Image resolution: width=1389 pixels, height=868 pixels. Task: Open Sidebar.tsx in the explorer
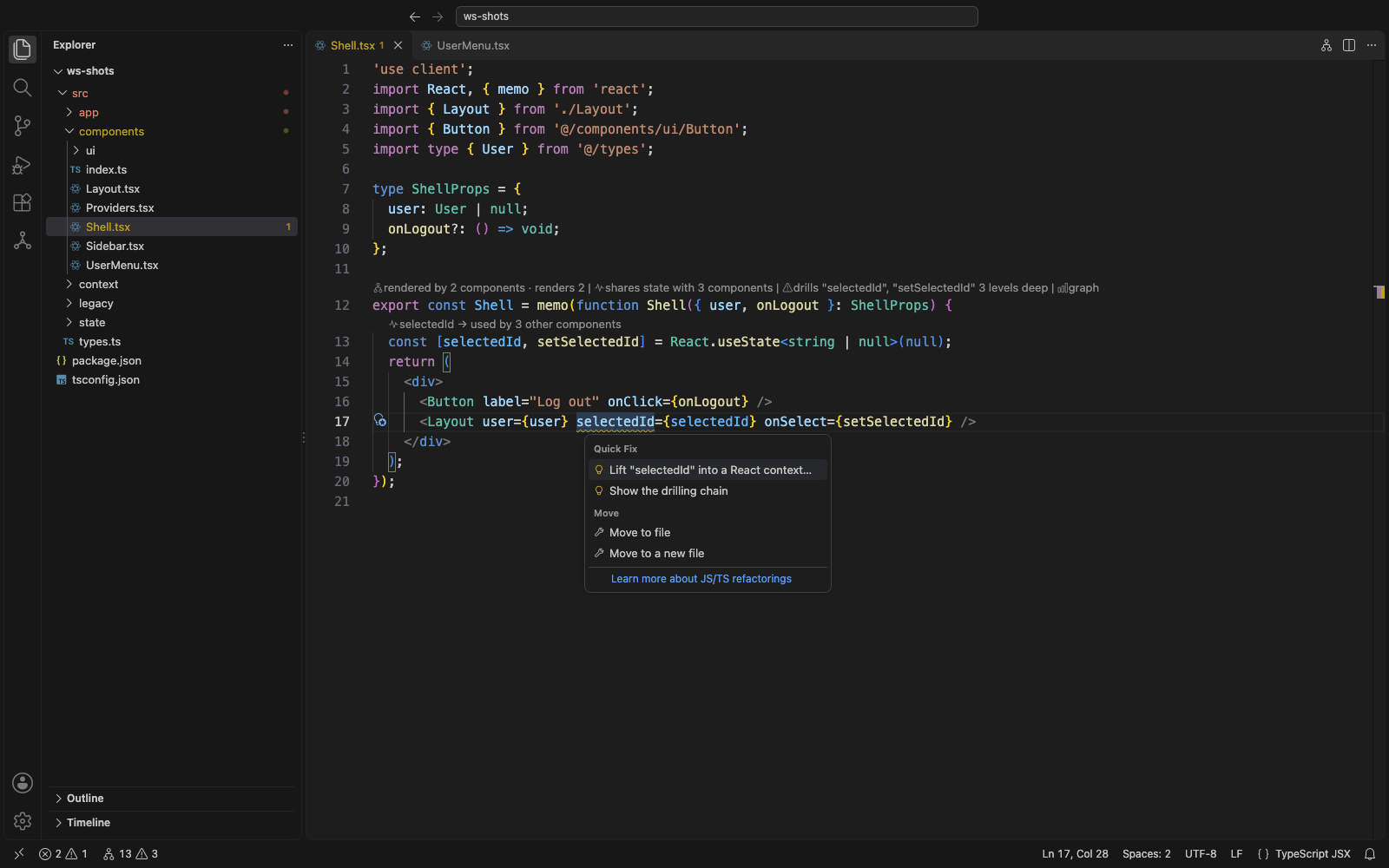[x=172, y=246]
